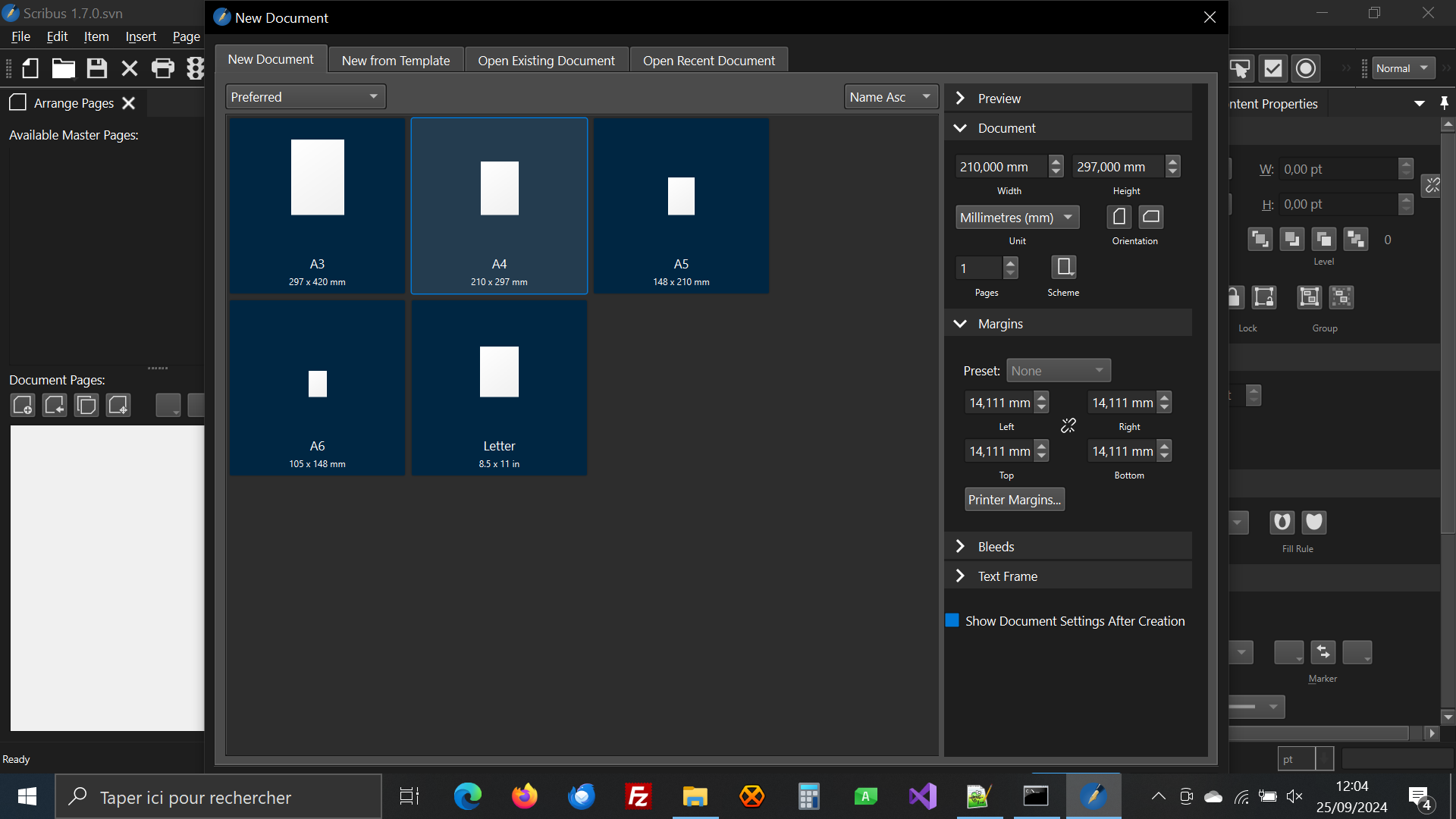Open the Insert menu
Screen dimensions: 1456x819
pos(140,36)
